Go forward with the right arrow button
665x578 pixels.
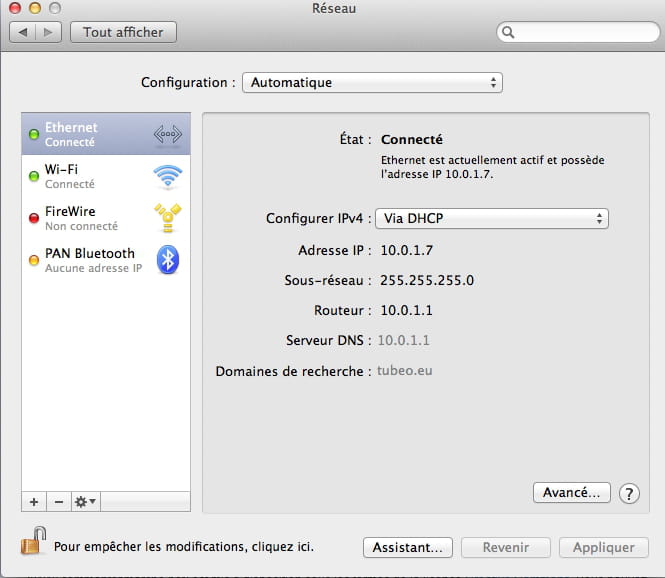48,32
